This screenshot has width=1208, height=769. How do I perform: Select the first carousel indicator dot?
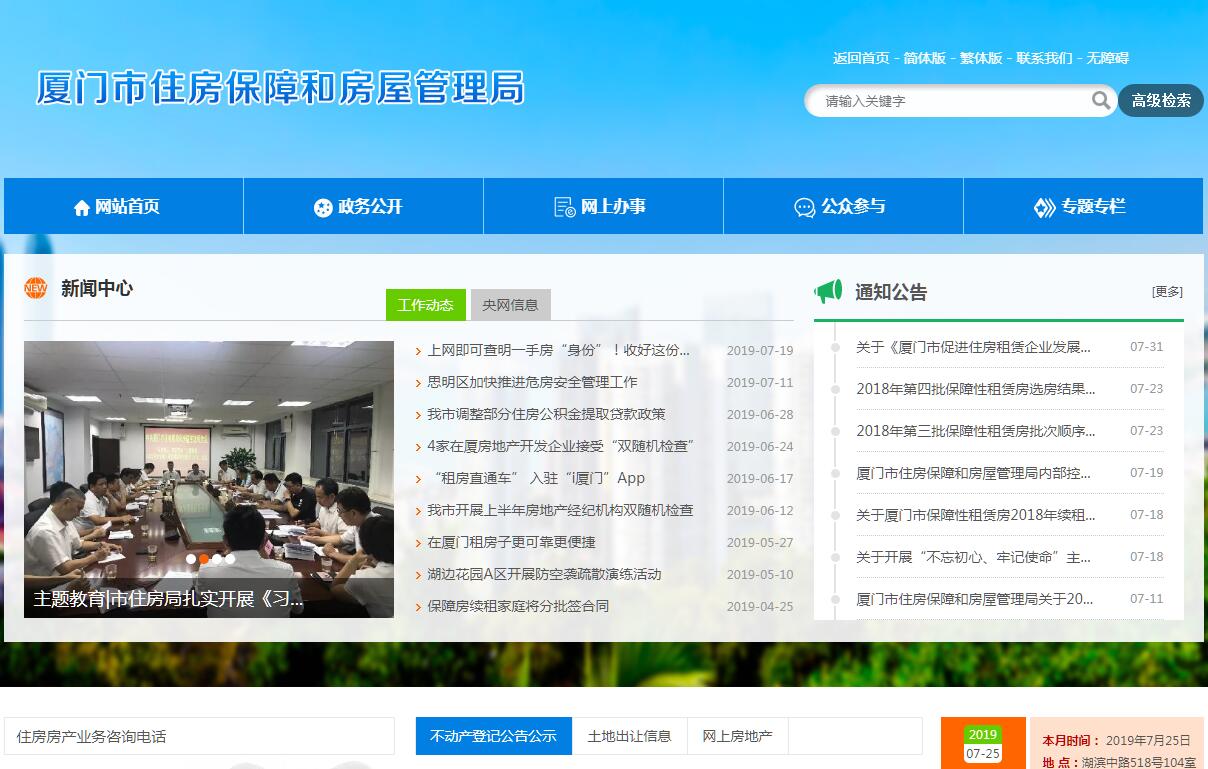191,559
